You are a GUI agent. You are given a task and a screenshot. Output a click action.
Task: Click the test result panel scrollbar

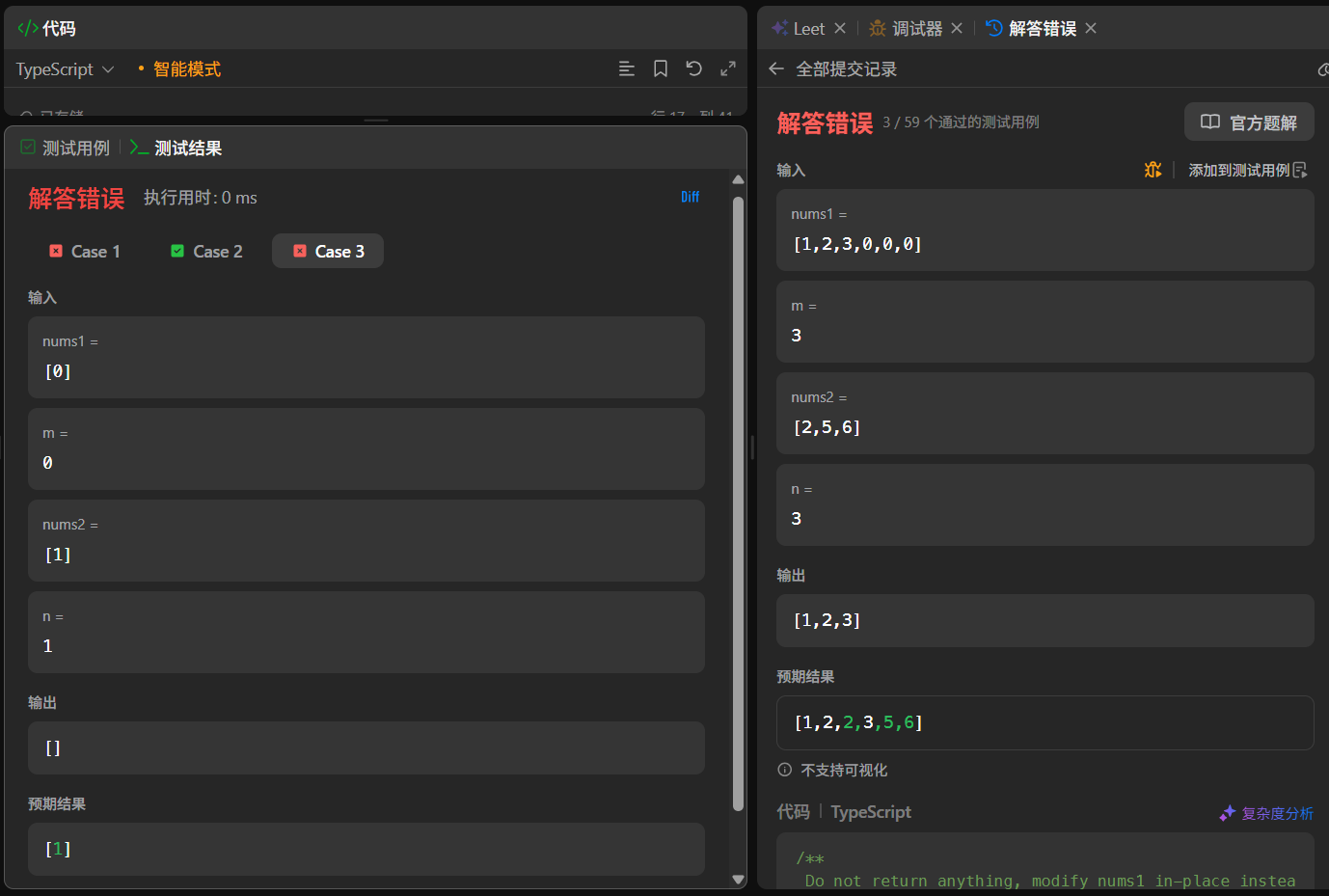coord(738,502)
